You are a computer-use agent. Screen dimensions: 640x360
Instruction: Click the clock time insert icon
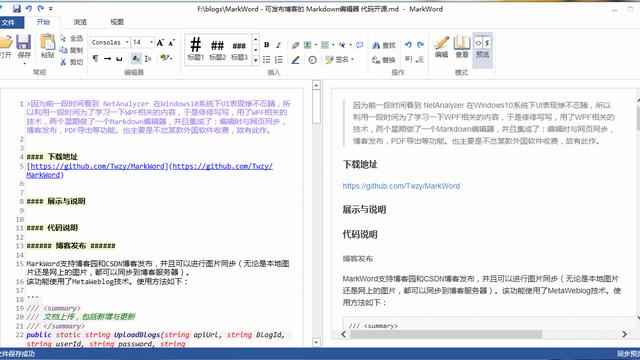point(313,60)
